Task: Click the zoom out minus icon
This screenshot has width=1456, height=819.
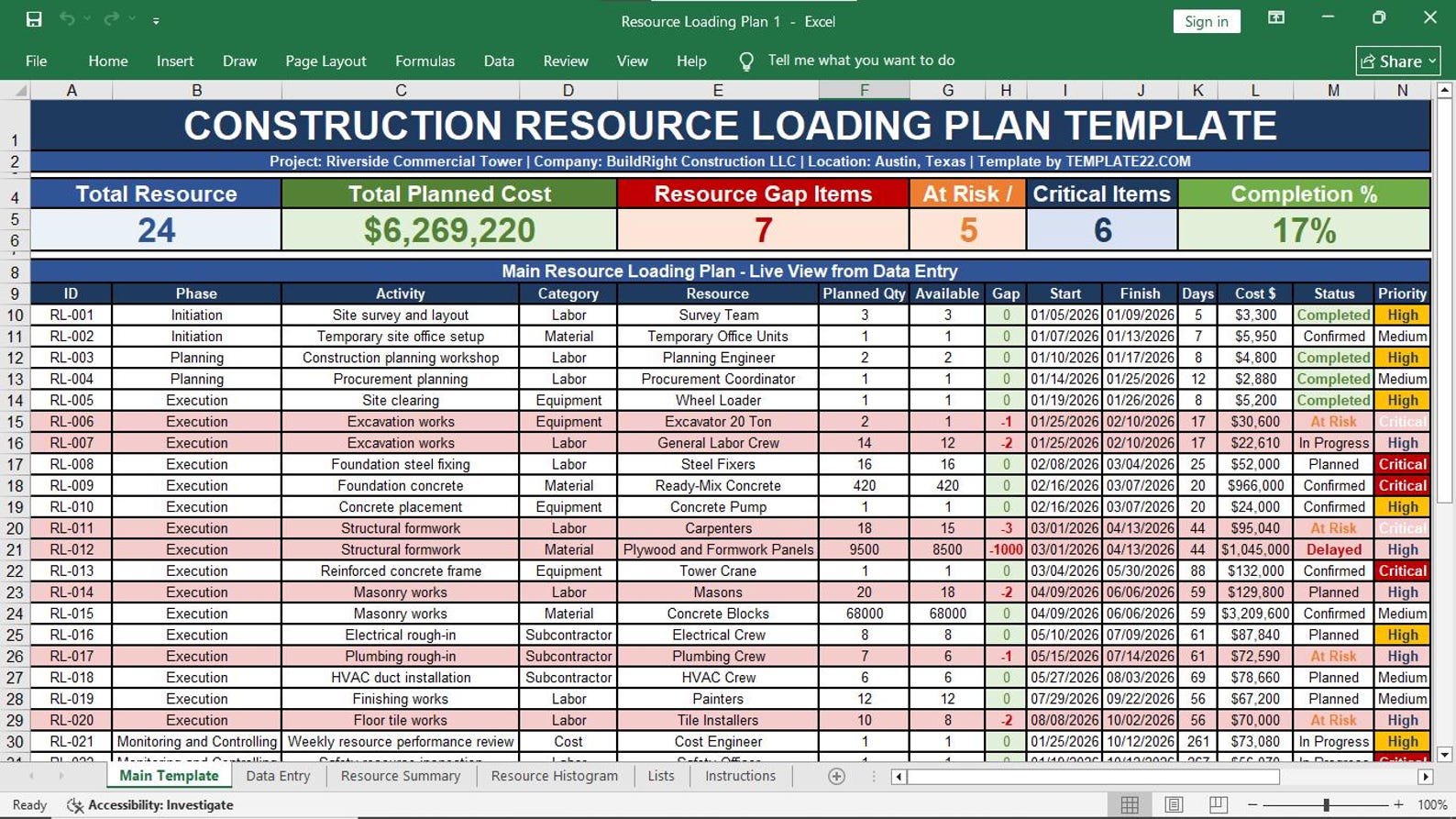Action: click(1251, 804)
